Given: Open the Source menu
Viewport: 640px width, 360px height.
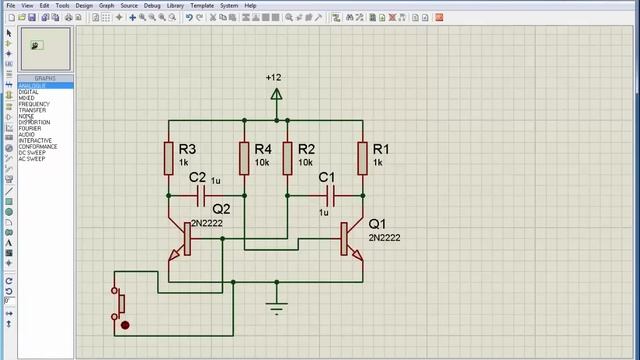Looking at the screenshot, I should coord(129,6).
